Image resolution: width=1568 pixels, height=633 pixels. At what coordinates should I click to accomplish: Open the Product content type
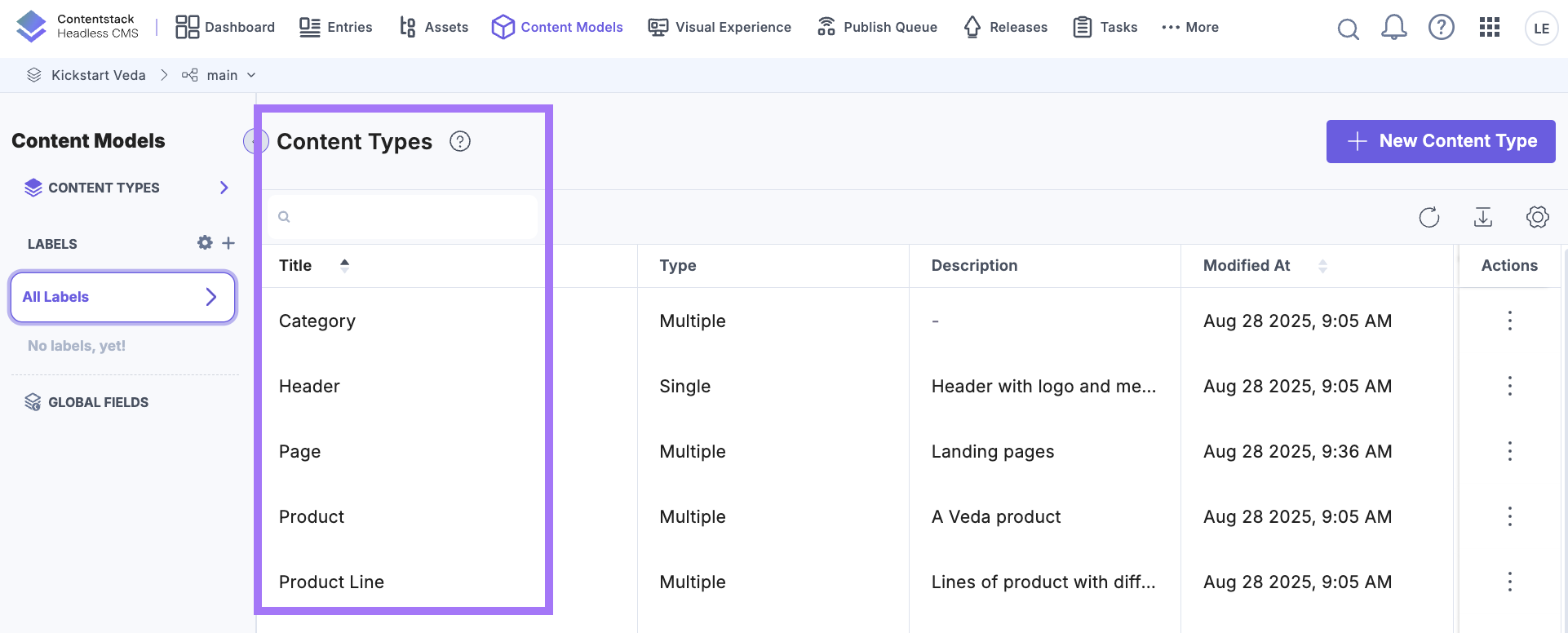pos(312,516)
